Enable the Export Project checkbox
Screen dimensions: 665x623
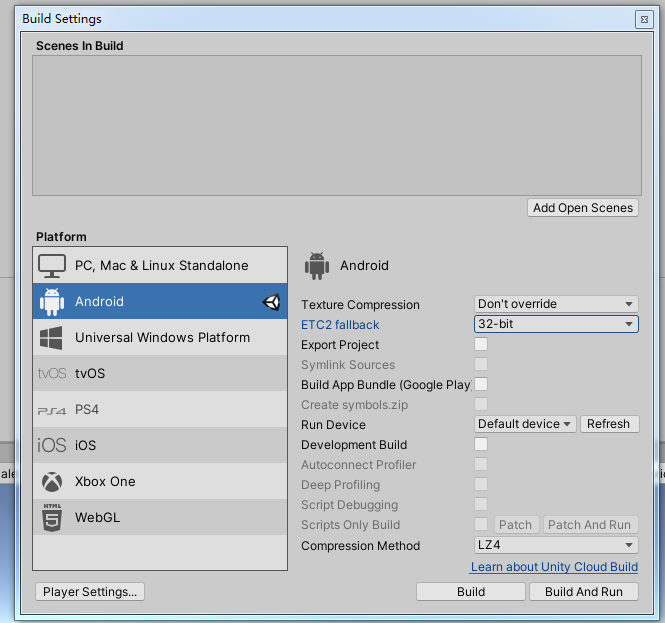pos(481,344)
